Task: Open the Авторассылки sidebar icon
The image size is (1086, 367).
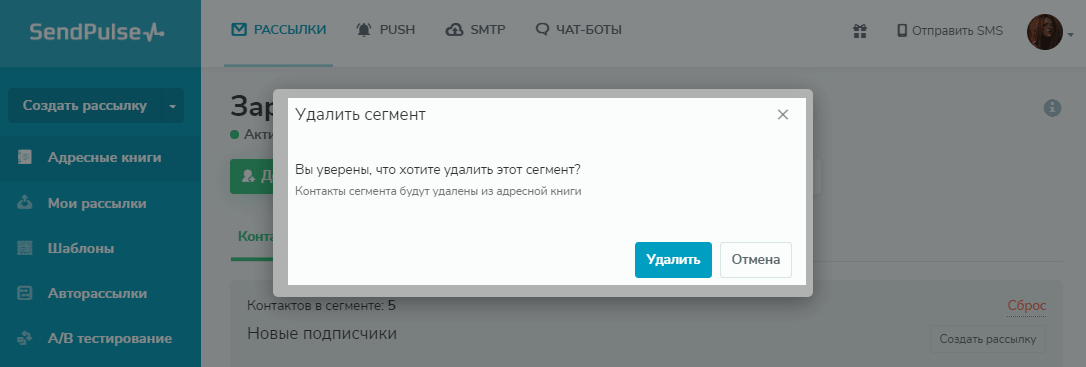Action: (x=25, y=293)
